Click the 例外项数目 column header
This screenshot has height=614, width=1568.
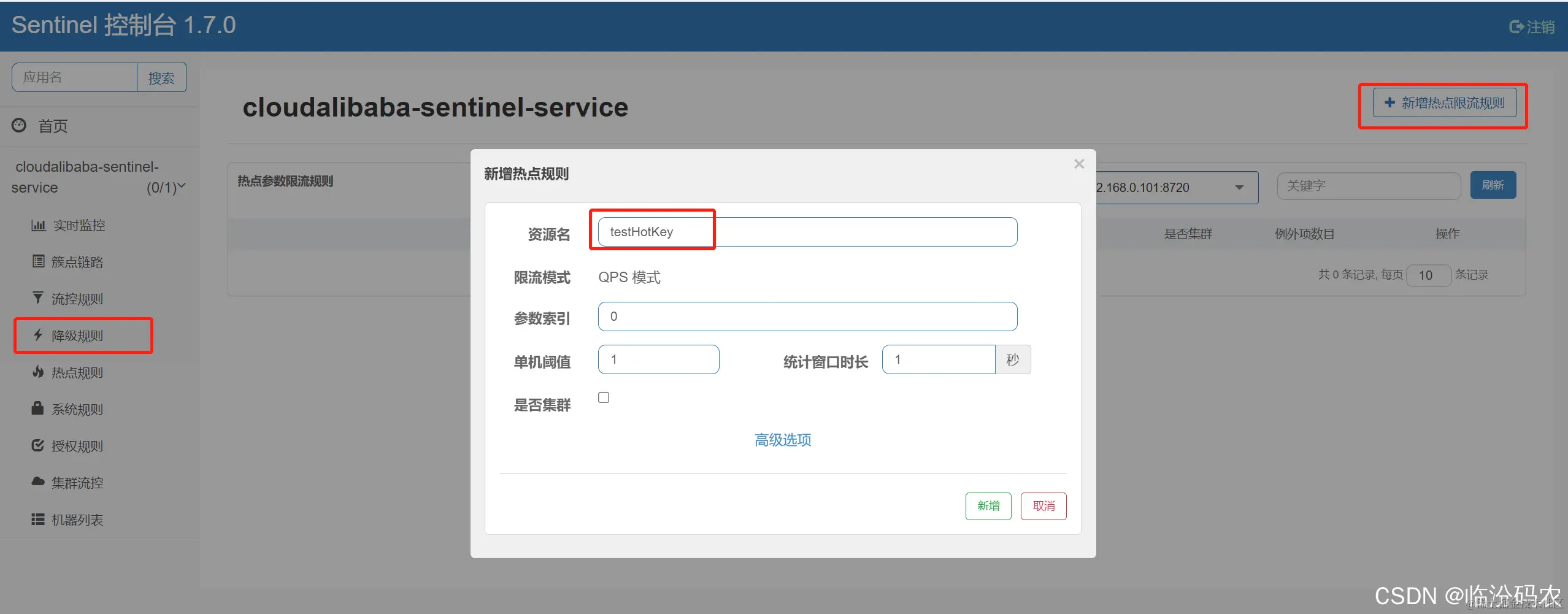click(1305, 234)
